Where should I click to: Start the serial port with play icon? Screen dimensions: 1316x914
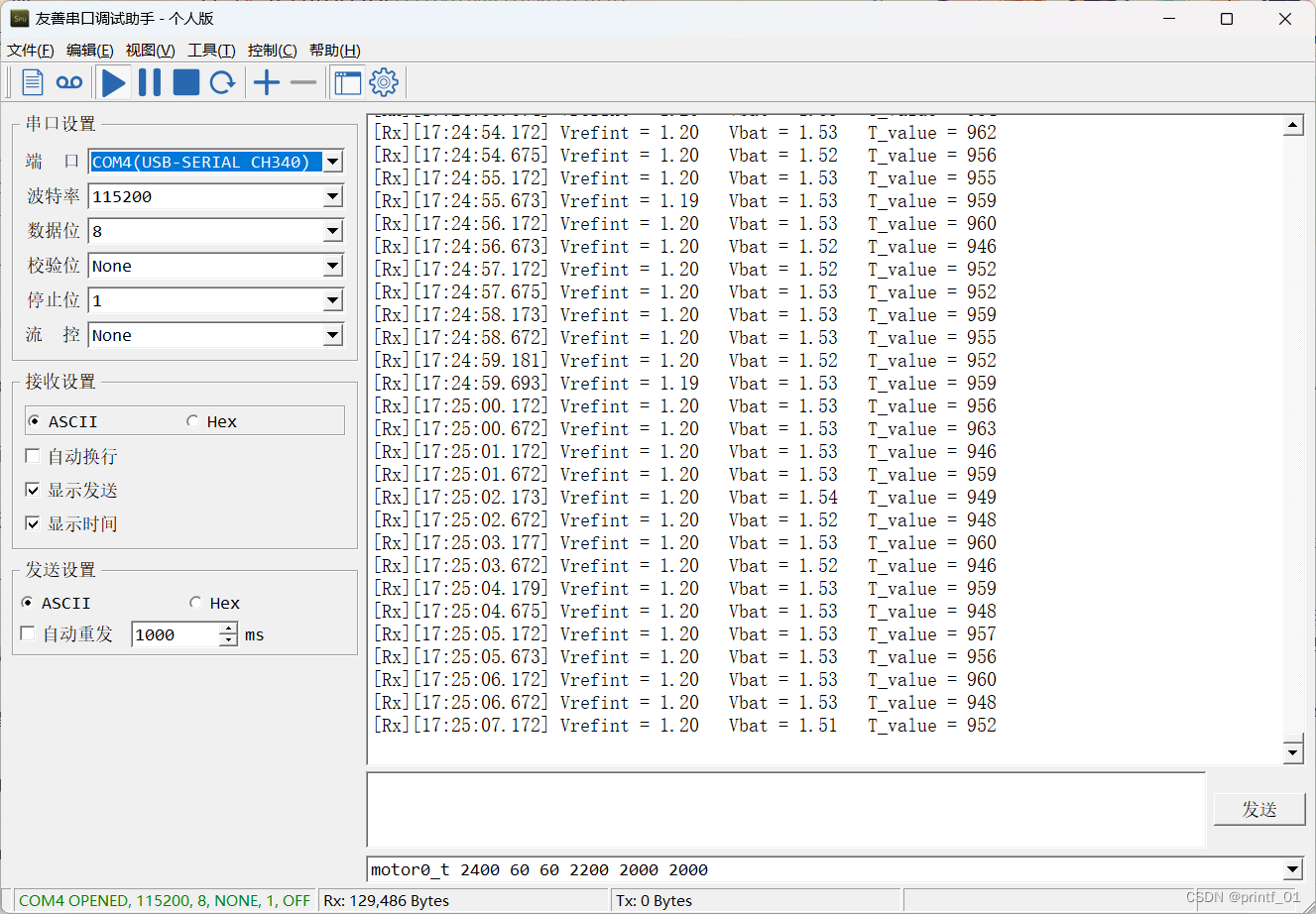click(x=114, y=83)
